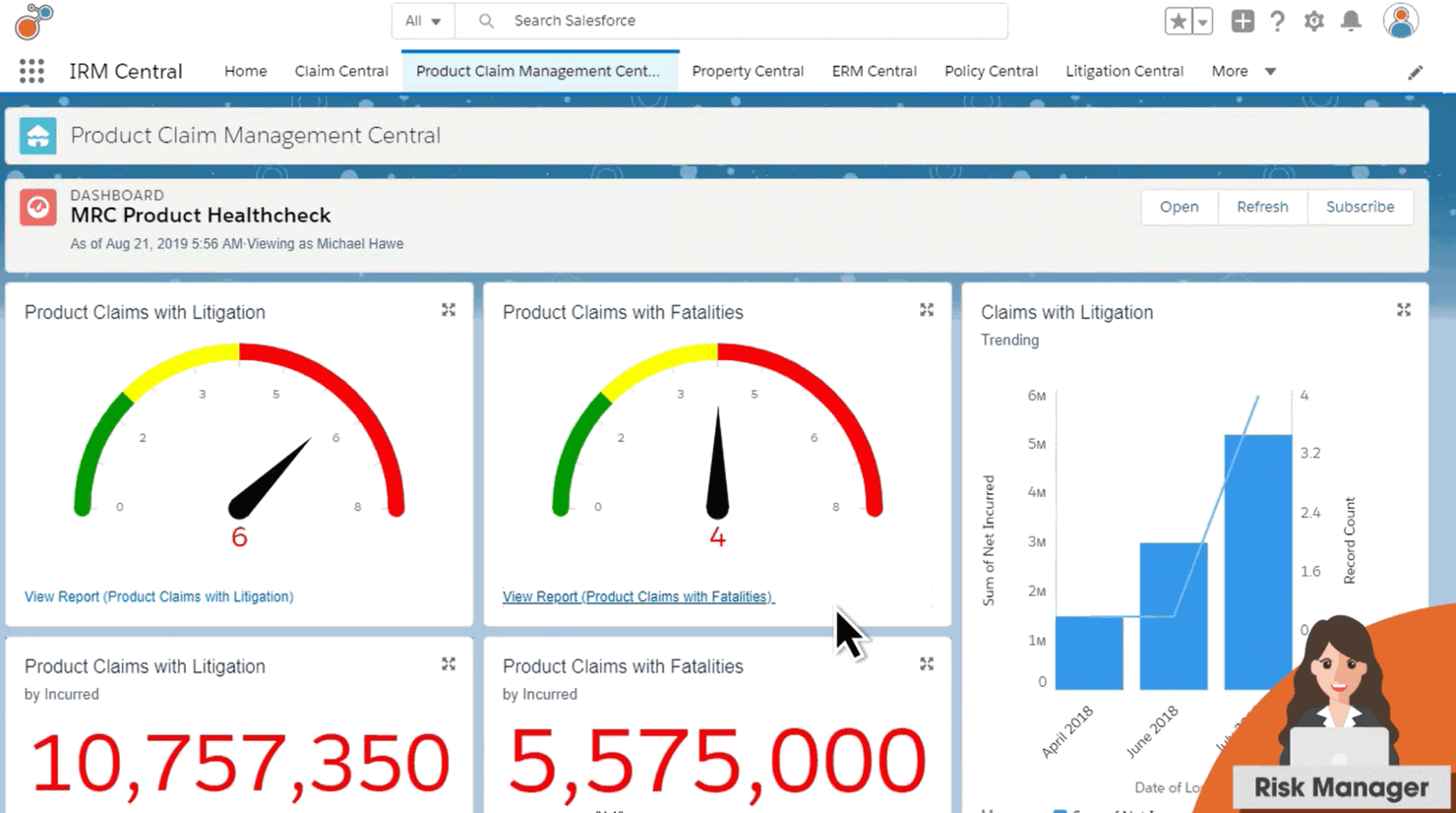Click the search magnifier icon
The height and width of the screenshot is (813, 1456).
pyautogui.click(x=486, y=21)
